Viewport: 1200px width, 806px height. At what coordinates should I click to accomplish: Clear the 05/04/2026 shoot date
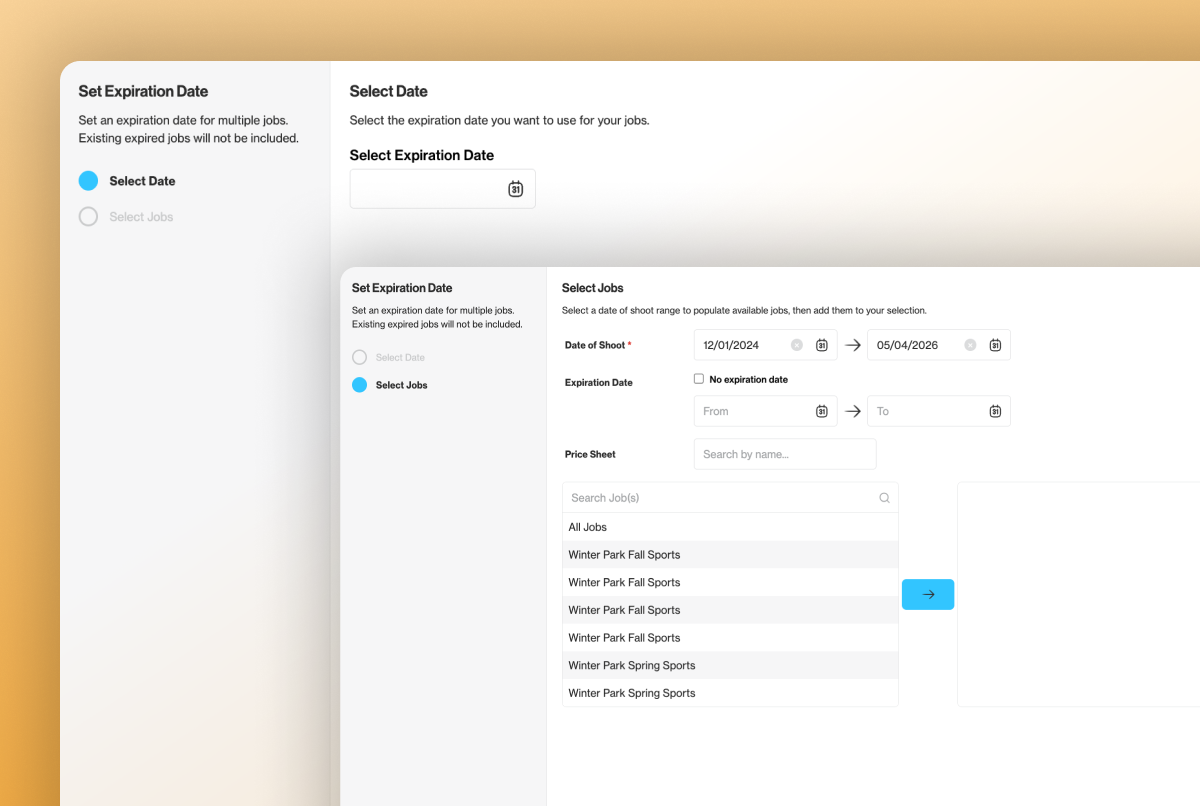tap(970, 345)
